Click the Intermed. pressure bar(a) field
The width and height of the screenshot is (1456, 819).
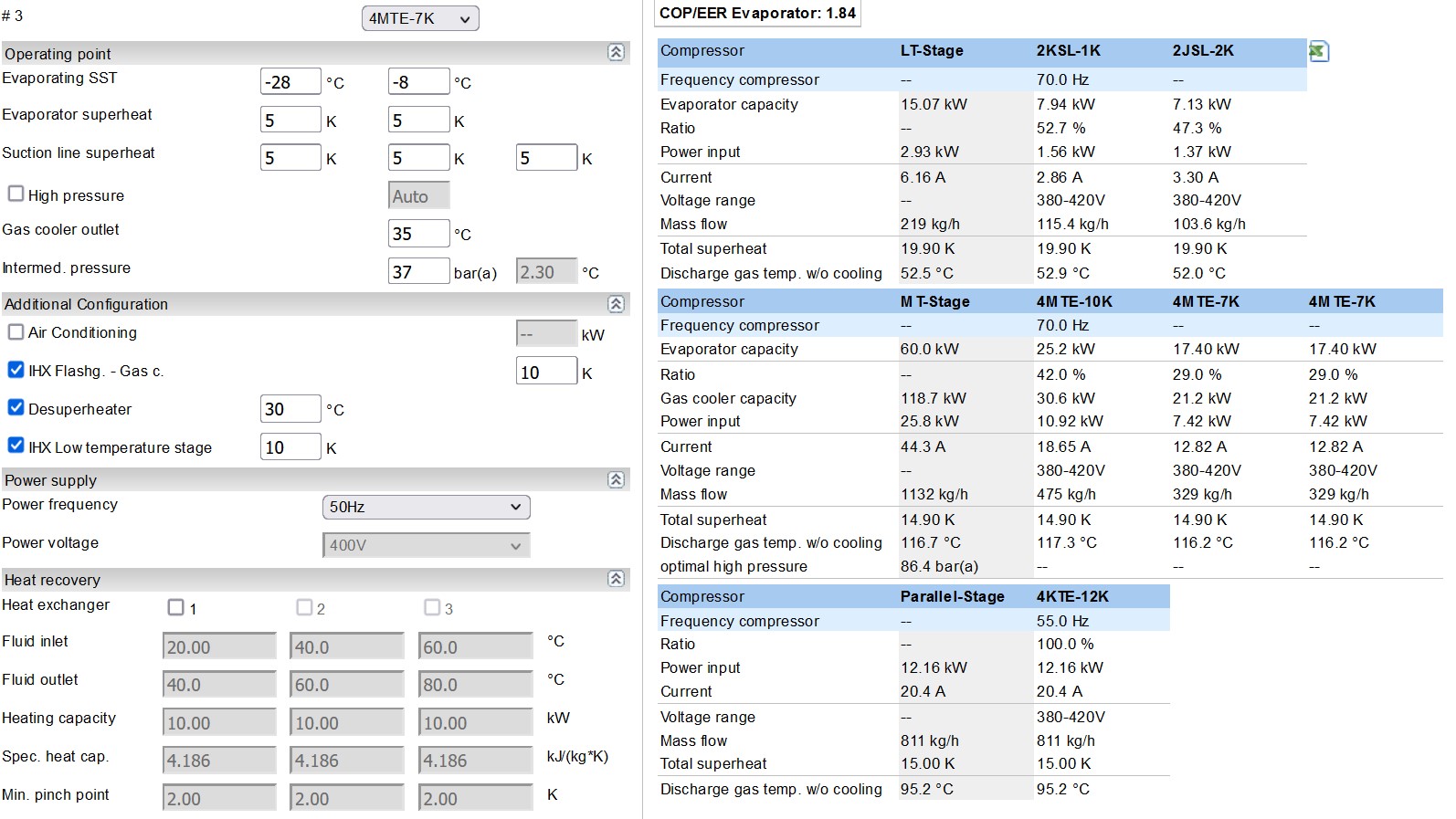tap(418, 272)
